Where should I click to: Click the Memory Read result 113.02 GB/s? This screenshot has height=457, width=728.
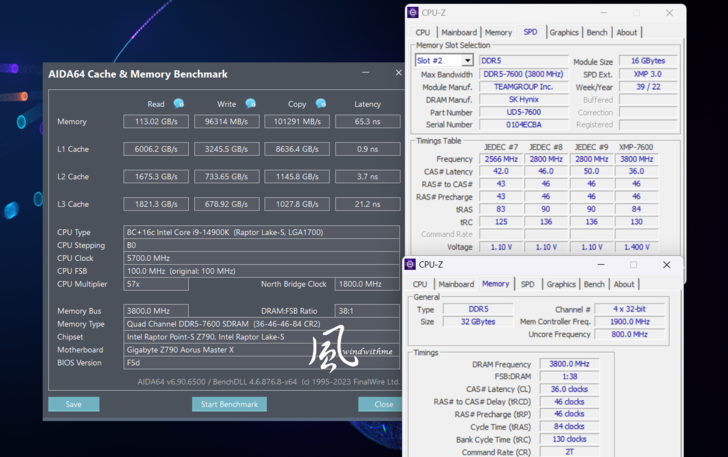[x=155, y=122]
